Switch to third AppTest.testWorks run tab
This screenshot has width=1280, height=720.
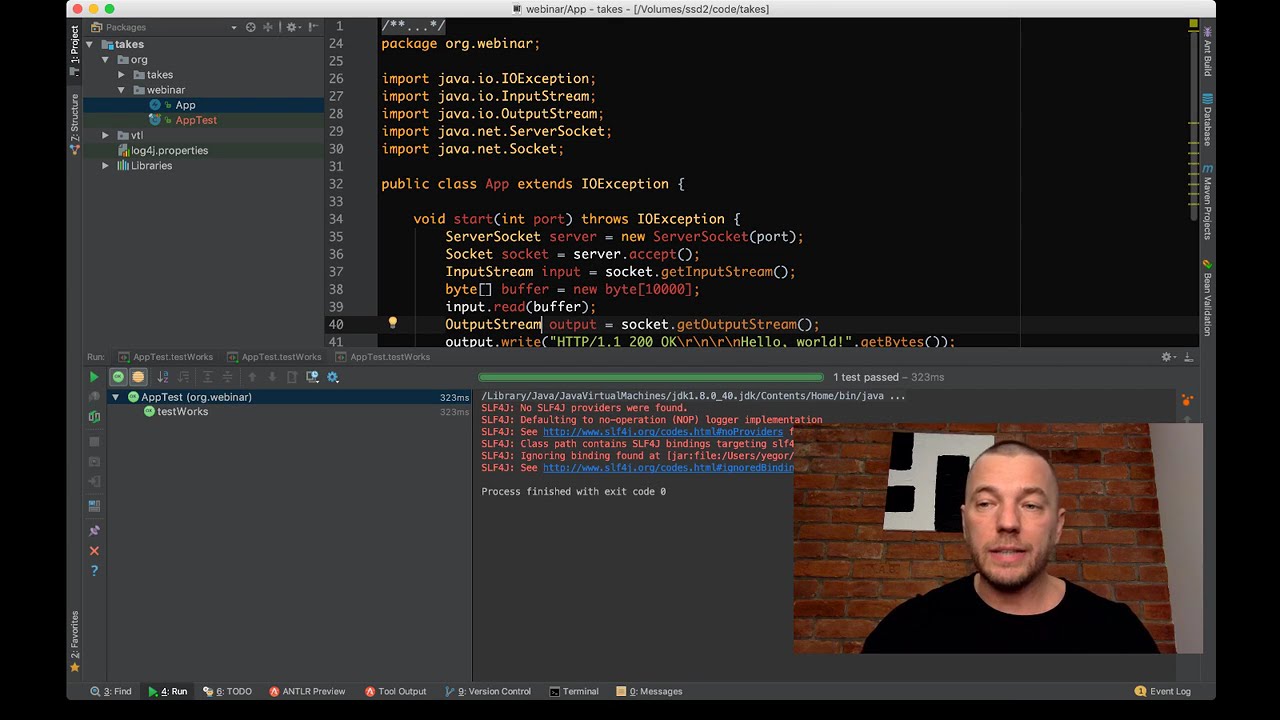tap(382, 357)
